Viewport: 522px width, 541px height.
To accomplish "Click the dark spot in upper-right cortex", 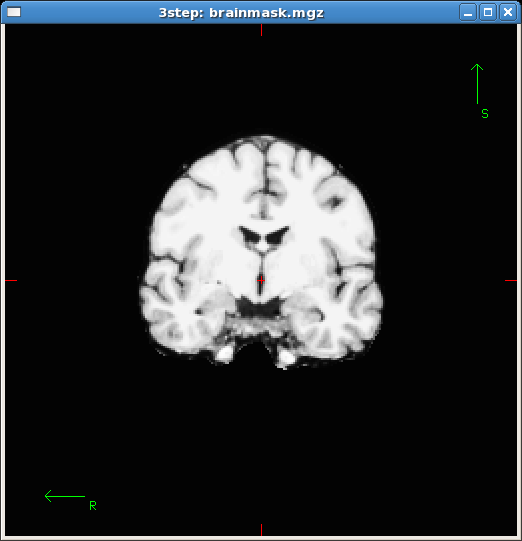I will 333,201.
